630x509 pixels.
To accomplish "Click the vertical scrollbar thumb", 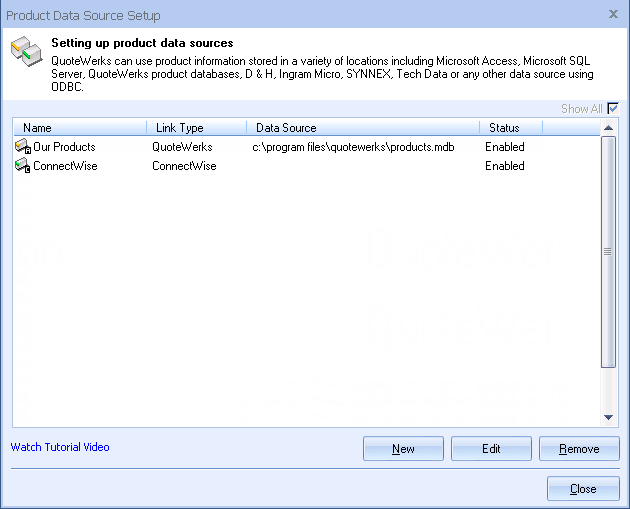I will (608, 251).
